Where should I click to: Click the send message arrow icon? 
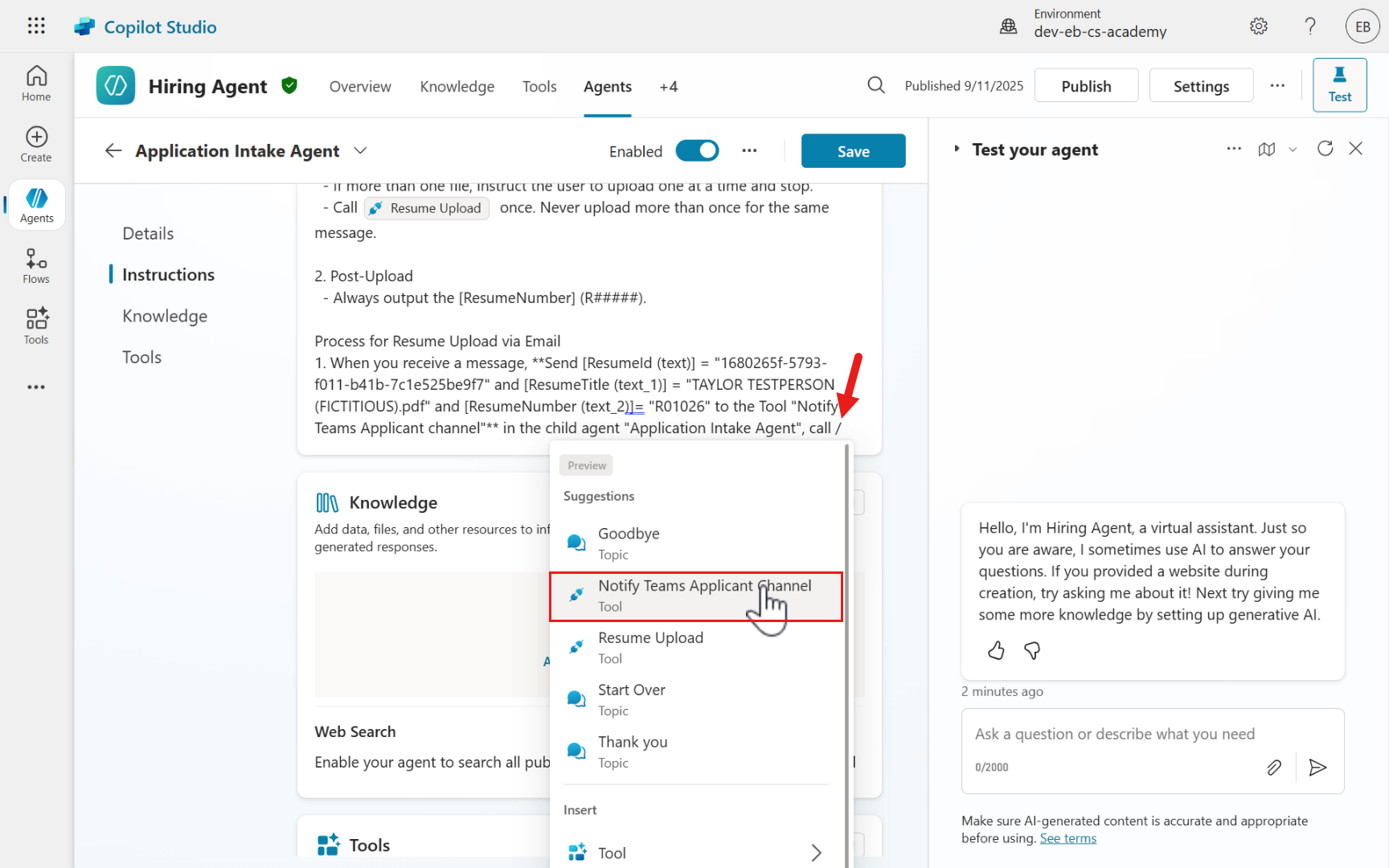[x=1317, y=768]
